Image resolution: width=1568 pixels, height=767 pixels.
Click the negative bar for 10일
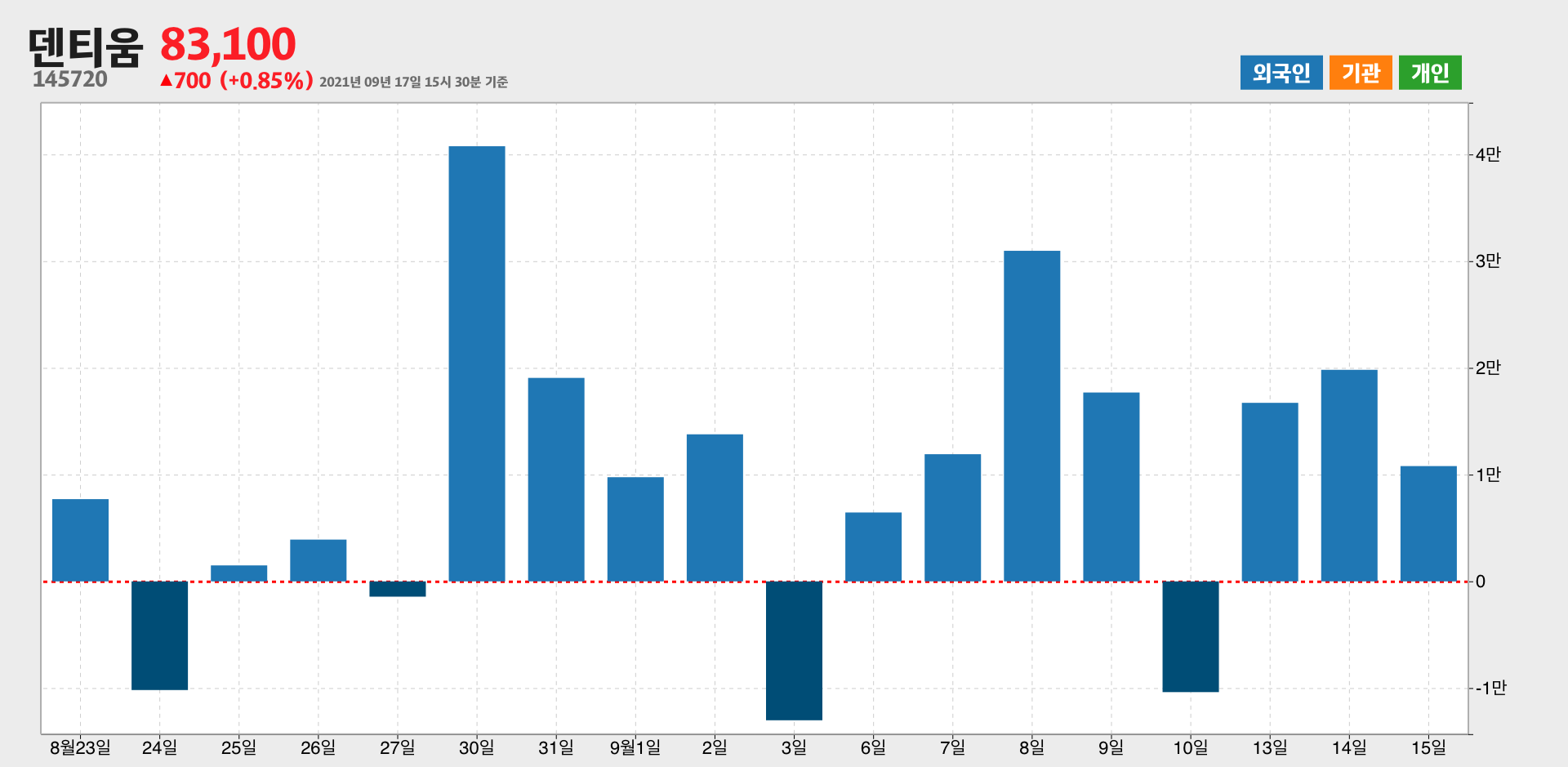click(x=1191, y=637)
